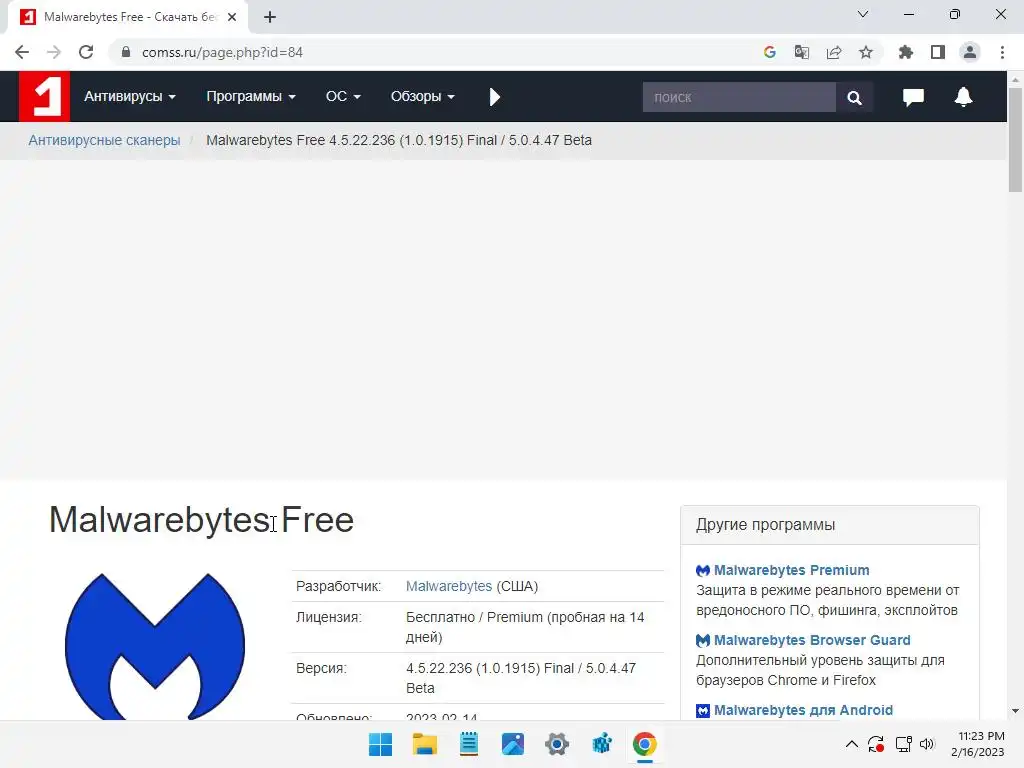Viewport: 1024px width, 768px height.
Task: Click the 'Другие программы' panel header
Action: coord(829,525)
